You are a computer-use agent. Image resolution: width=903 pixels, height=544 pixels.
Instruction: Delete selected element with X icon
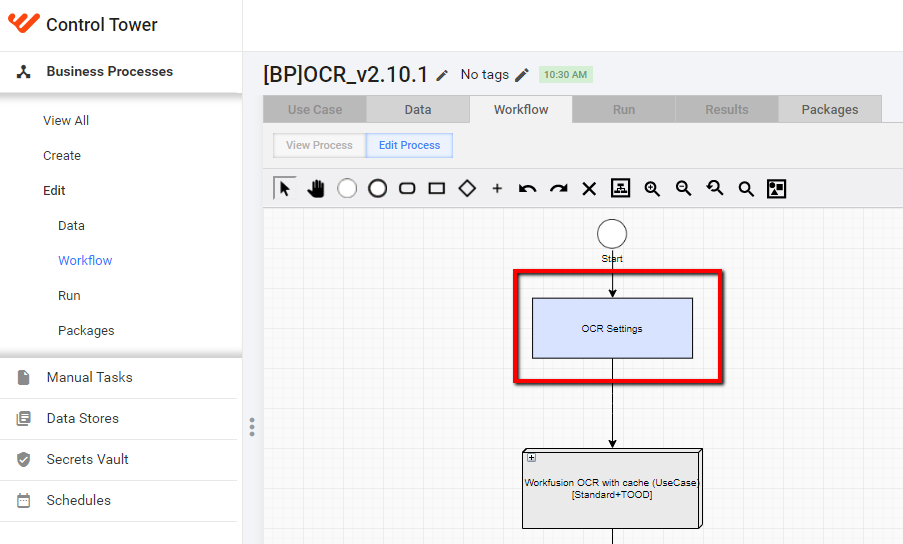coord(589,189)
